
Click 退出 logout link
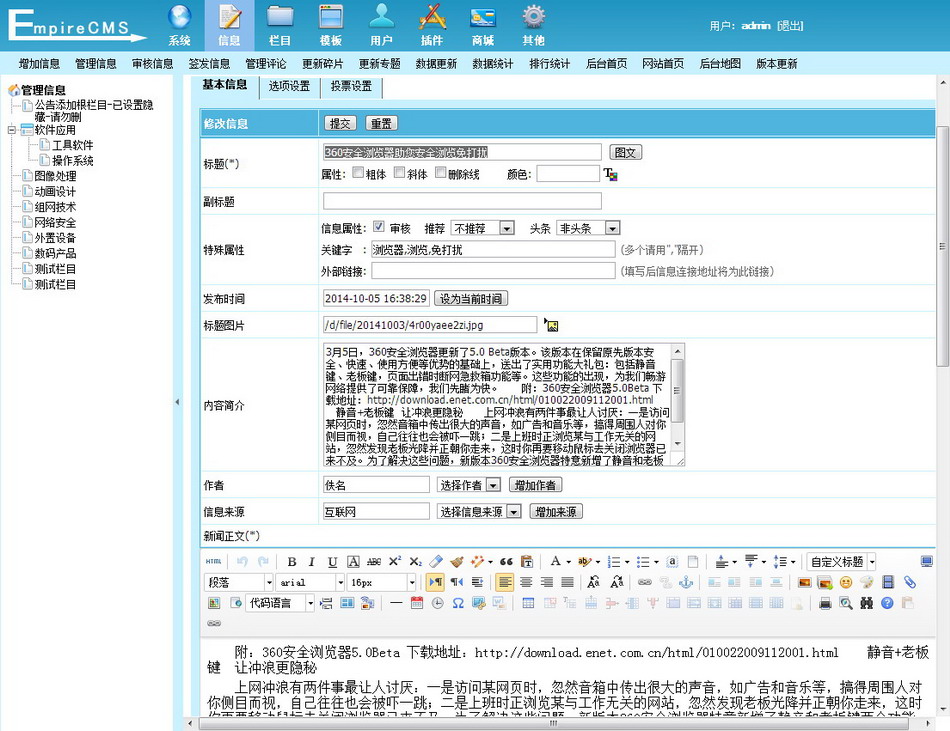(x=790, y=25)
